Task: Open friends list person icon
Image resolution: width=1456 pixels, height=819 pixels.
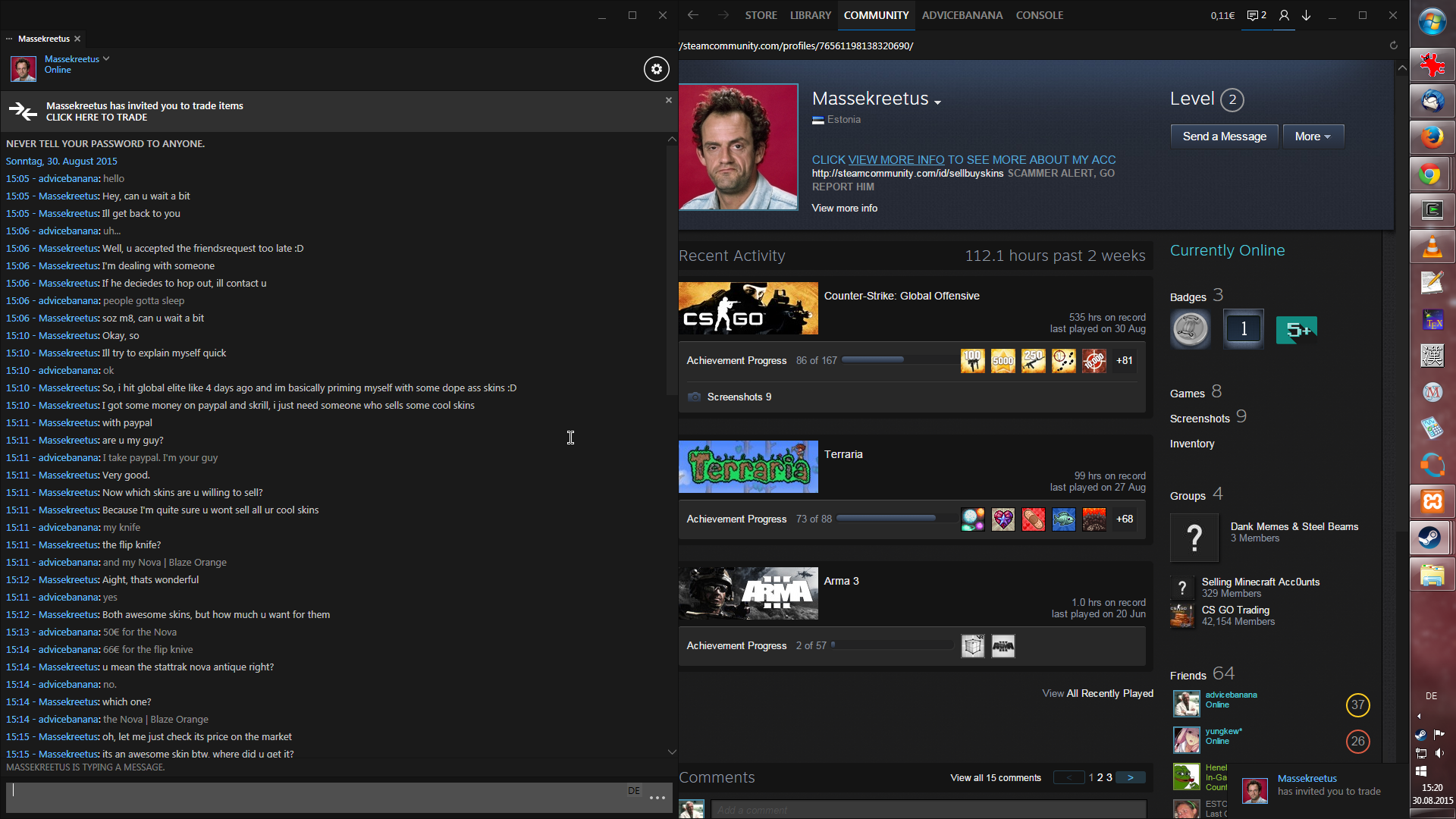Action: click(x=1284, y=15)
